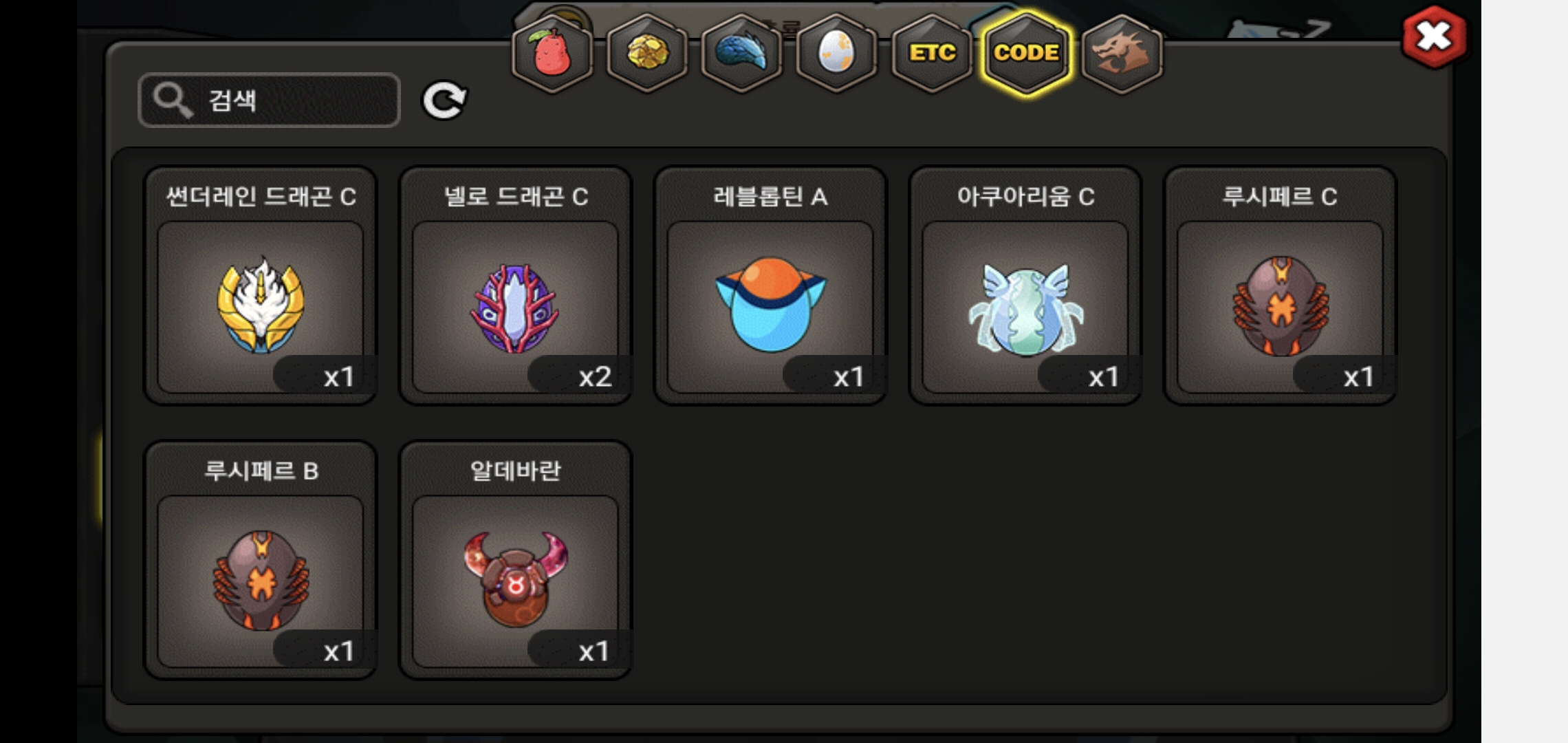Open the ETC items tab
The image size is (1568, 743).
[932, 53]
